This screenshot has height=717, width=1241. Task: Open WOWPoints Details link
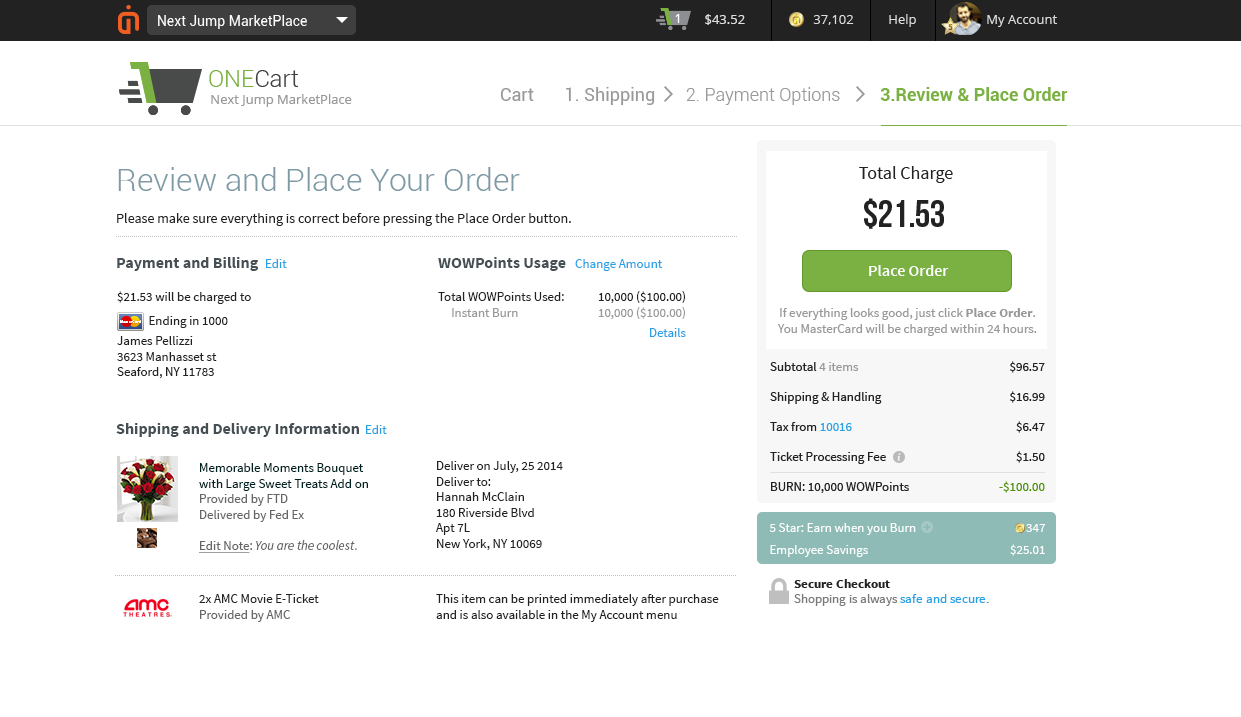point(667,333)
